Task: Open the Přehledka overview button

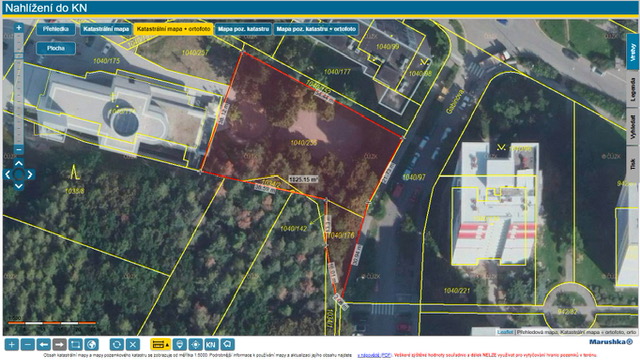Action: click(56, 29)
